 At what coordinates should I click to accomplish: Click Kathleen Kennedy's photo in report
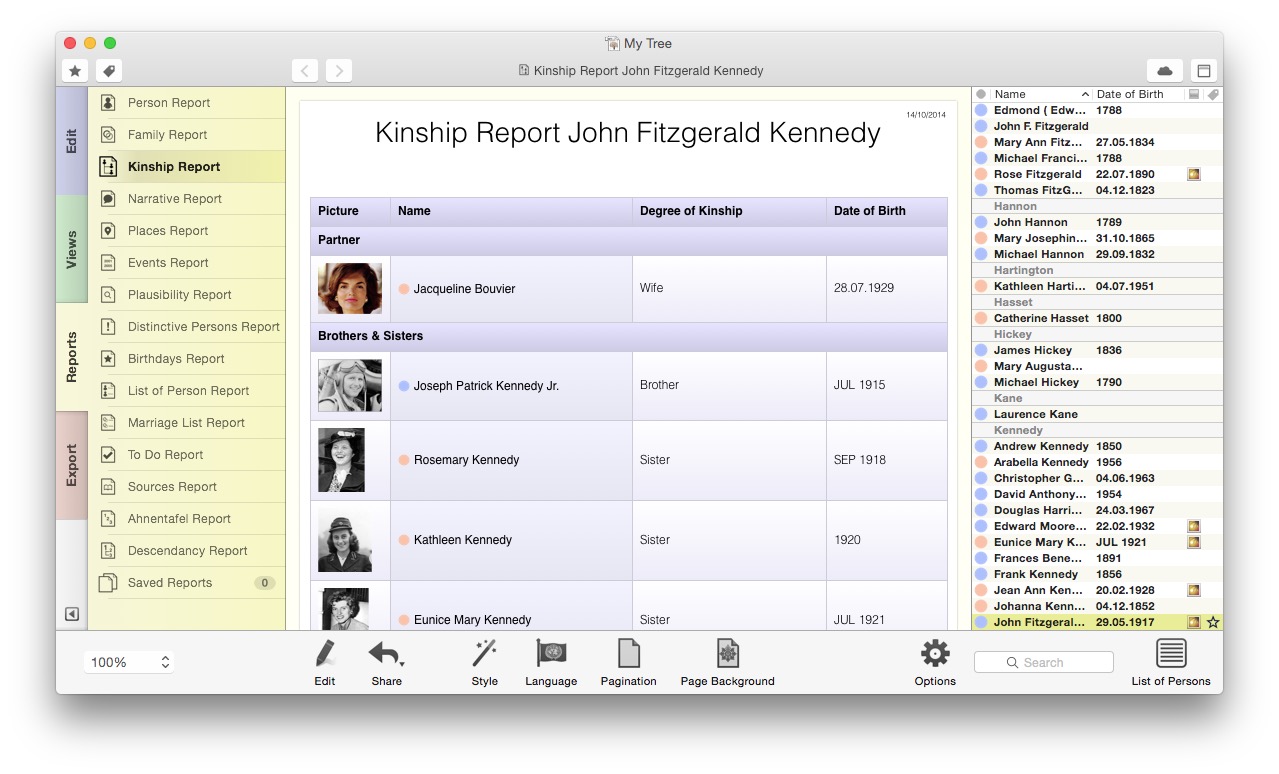click(x=345, y=540)
